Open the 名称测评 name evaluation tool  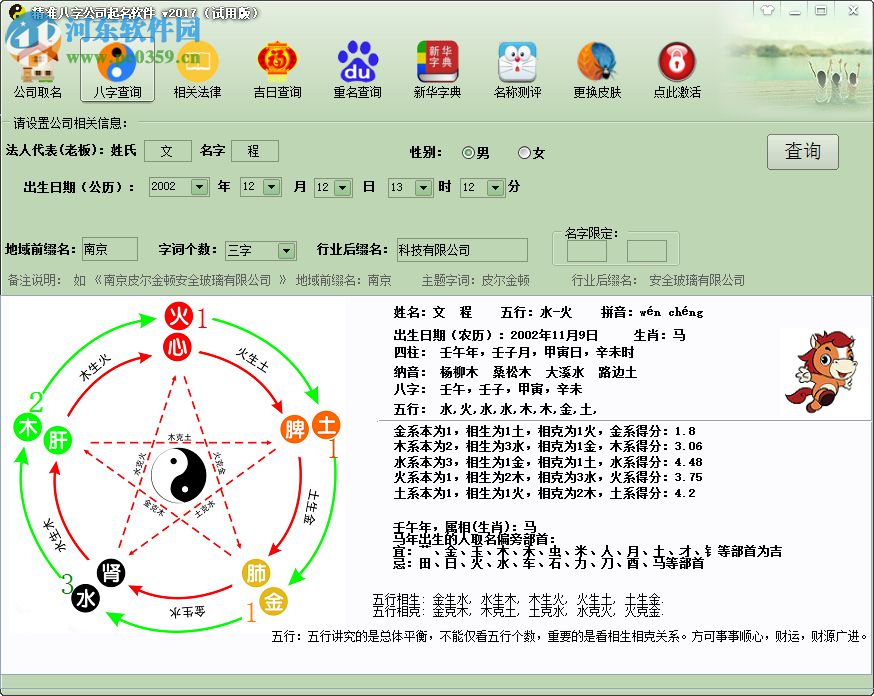coord(517,67)
